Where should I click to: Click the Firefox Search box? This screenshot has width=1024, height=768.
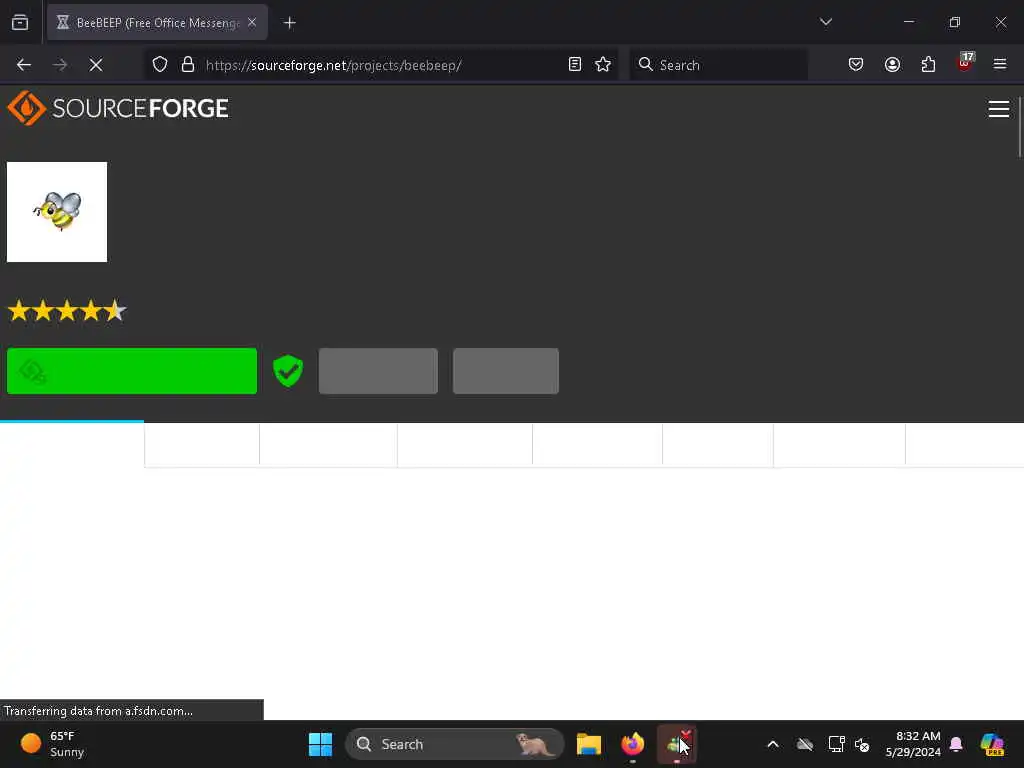click(718, 65)
